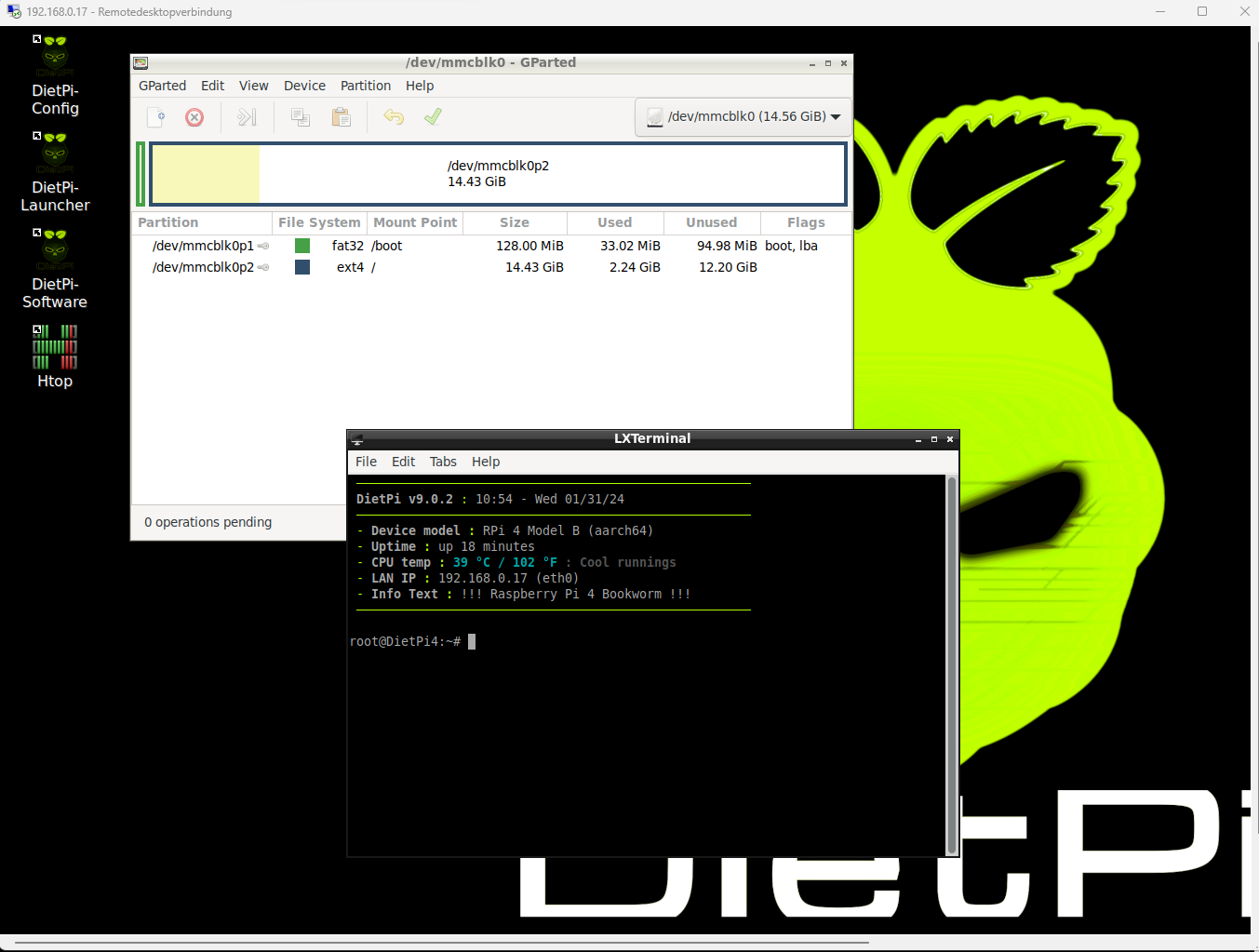The image size is (1259, 952).
Task: Click the green Apply All Operations checkmark
Action: tap(433, 117)
